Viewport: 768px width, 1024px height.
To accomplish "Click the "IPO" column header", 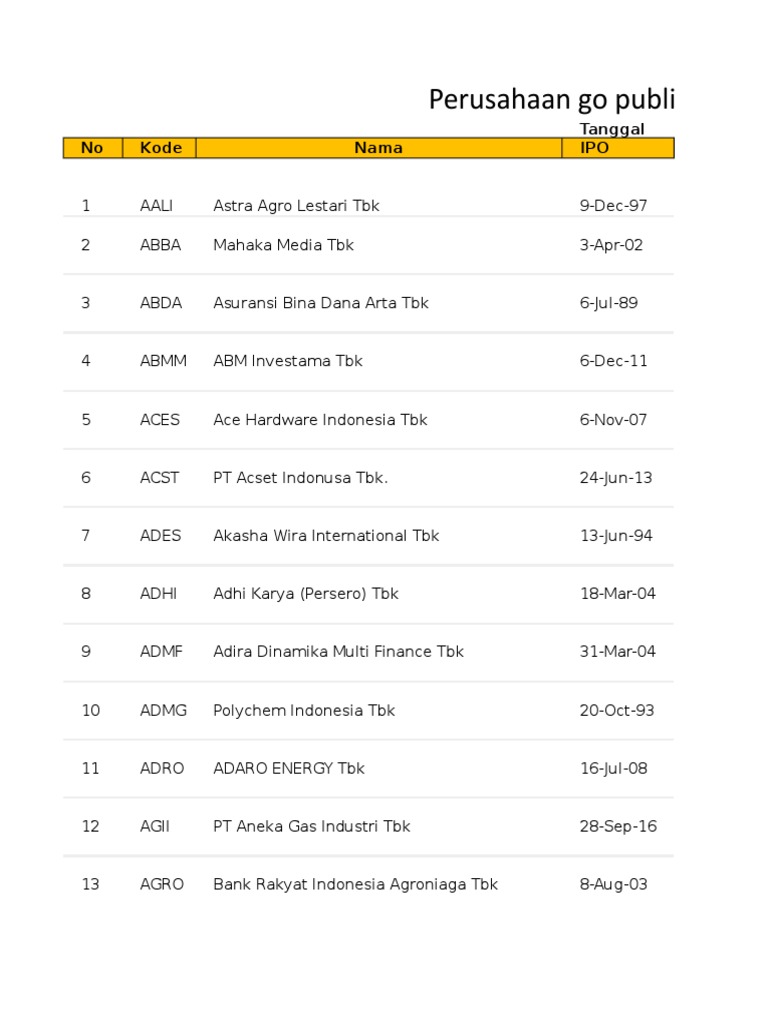I will coord(594,148).
